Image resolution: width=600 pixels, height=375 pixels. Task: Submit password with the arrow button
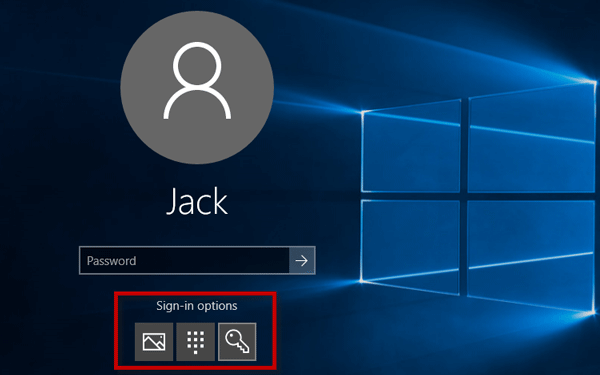pyautogui.click(x=302, y=261)
